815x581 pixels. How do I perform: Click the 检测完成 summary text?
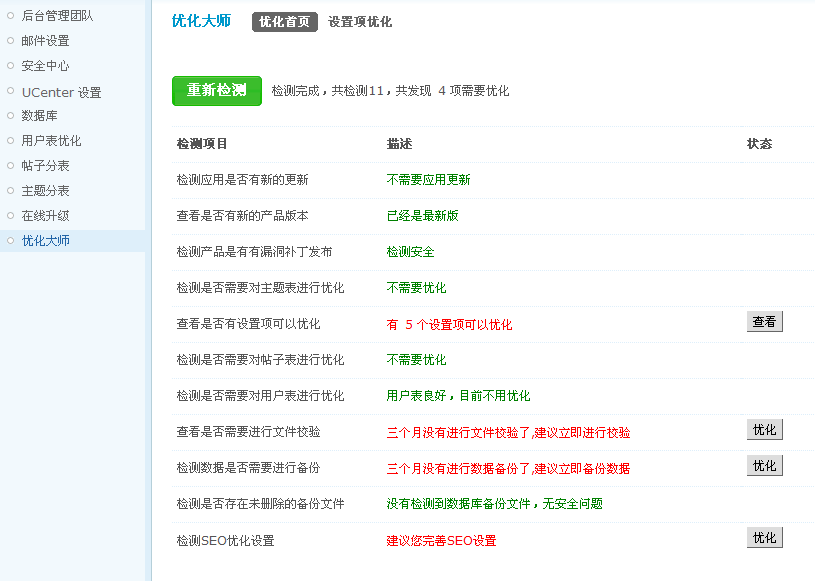coord(390,91)
